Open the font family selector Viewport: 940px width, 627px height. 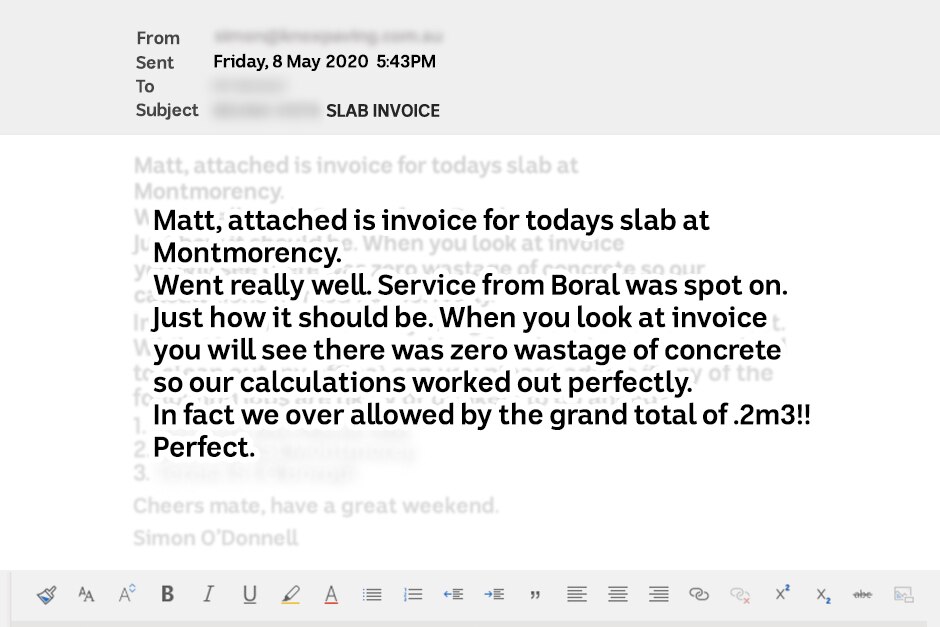point(86,593)
